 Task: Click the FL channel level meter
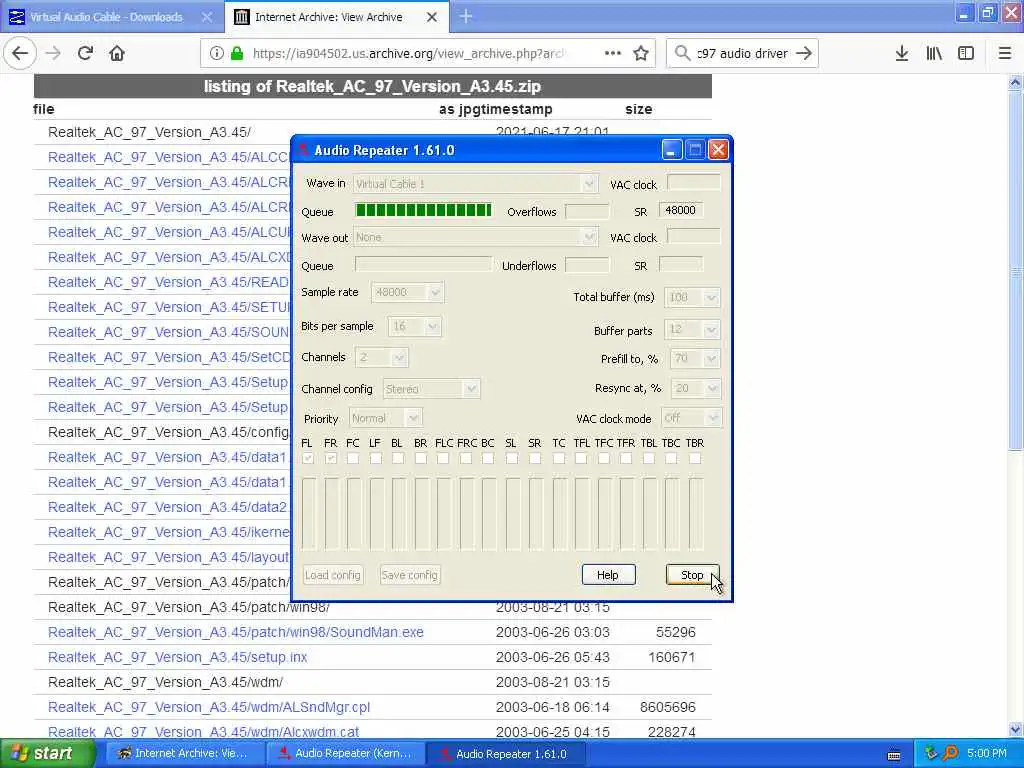[308, 513]
